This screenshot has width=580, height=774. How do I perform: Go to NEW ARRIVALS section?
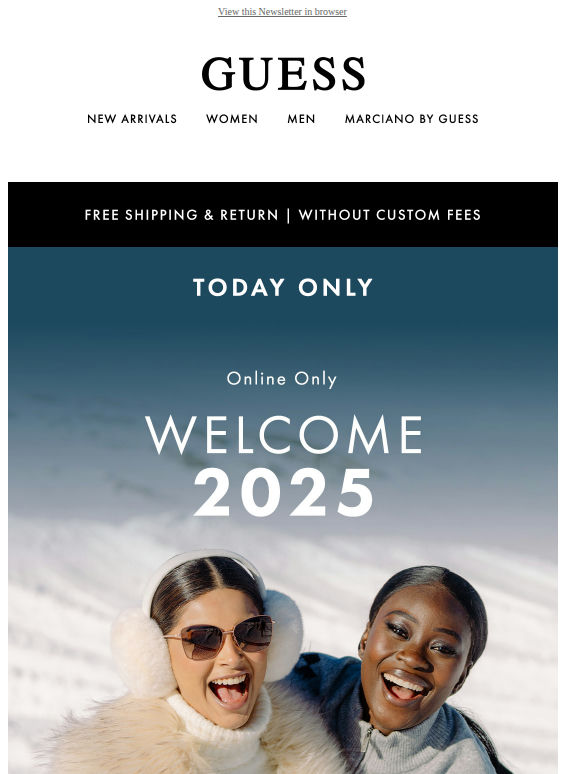132,119
